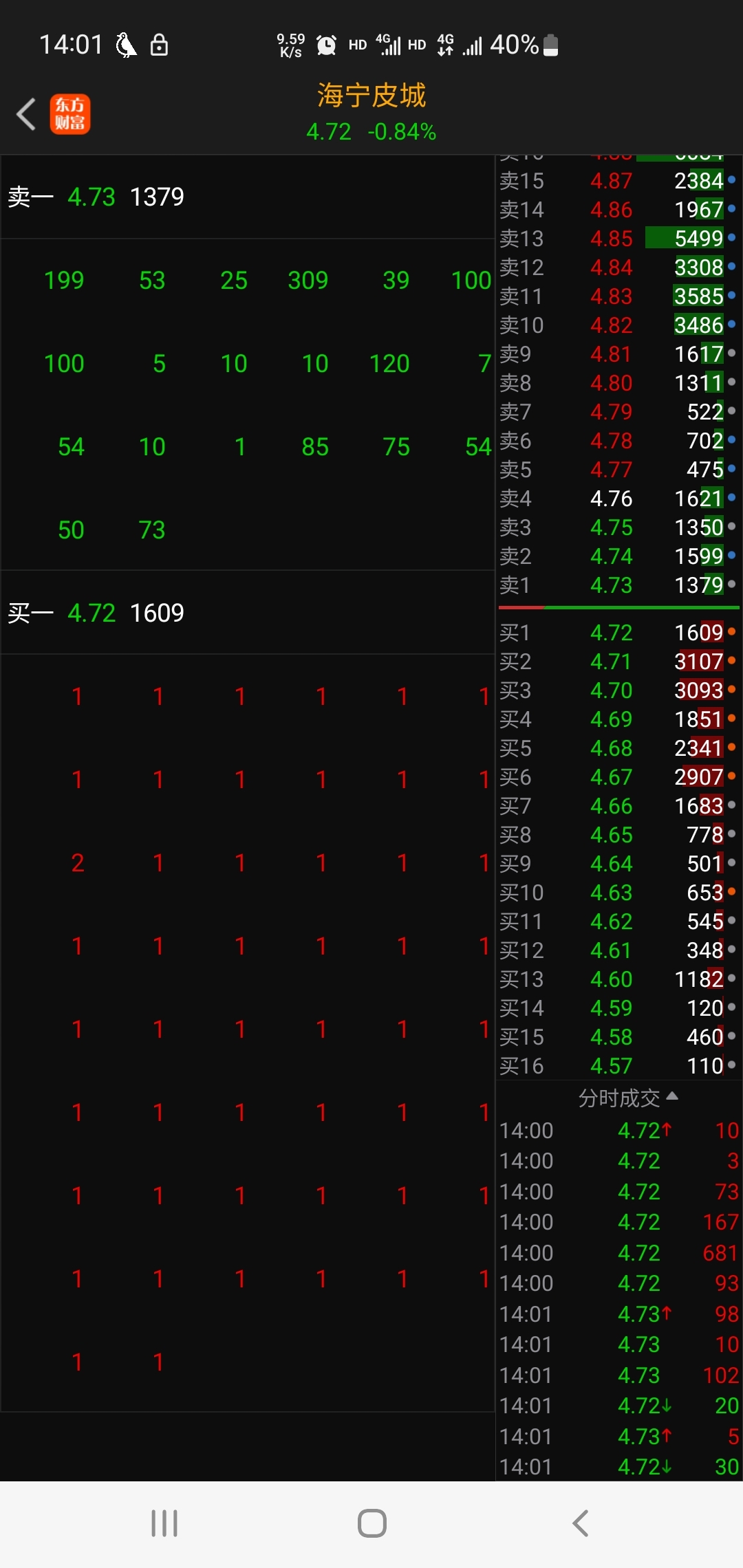
Task: Collapse the 分时成交 section arrow
Action: 672,1096
